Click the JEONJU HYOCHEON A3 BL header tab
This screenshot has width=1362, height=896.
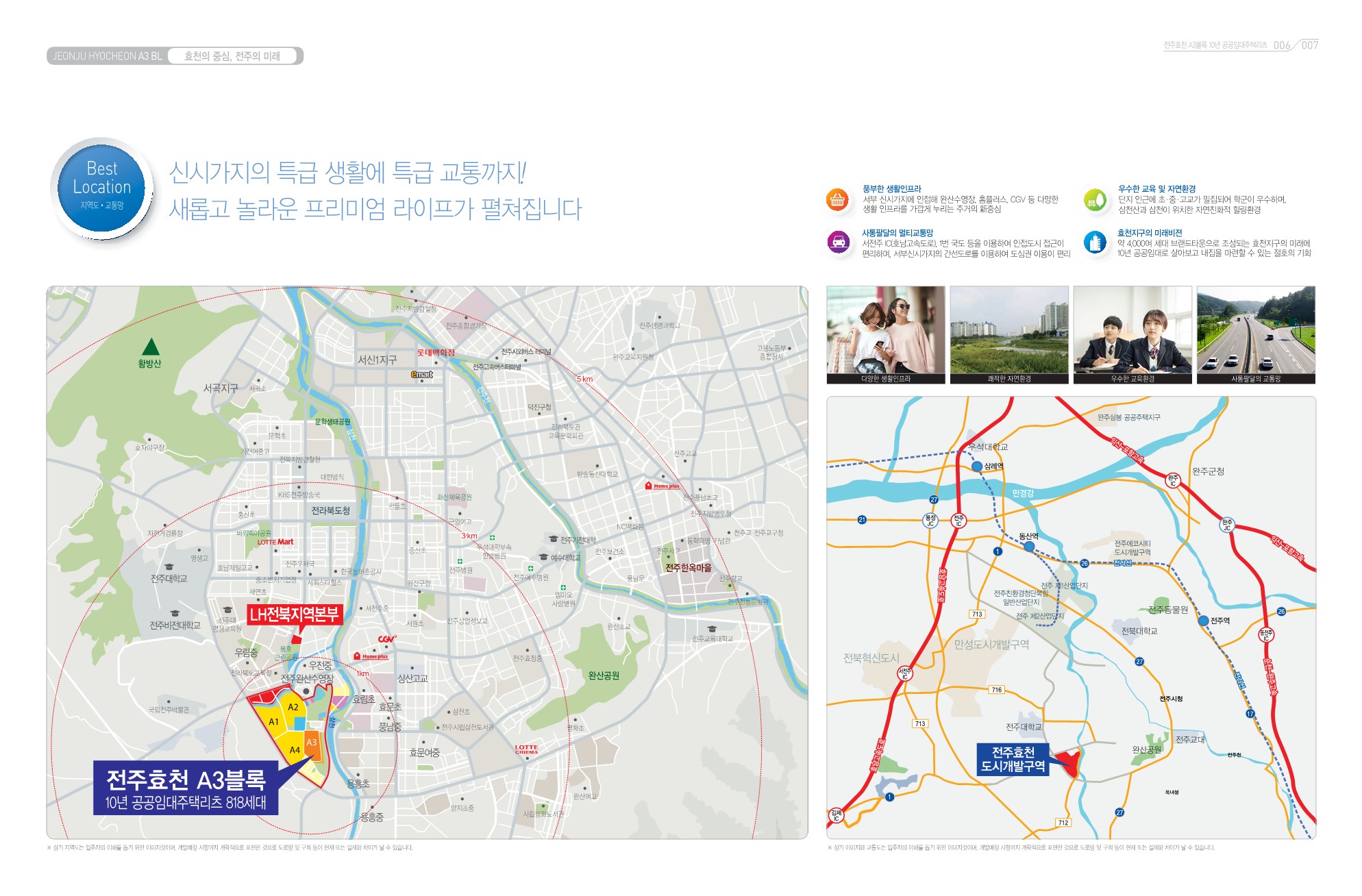tap(108, 56)
